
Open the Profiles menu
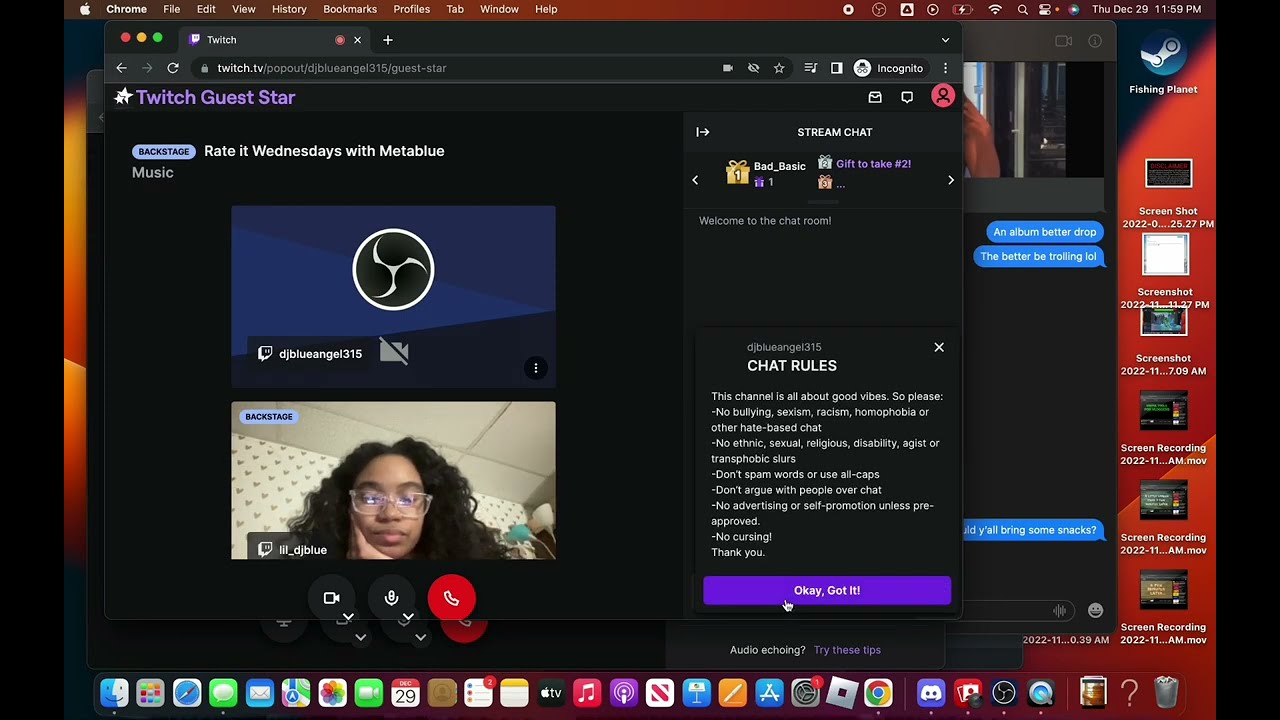pyautogui.click(x=411, y=9)
